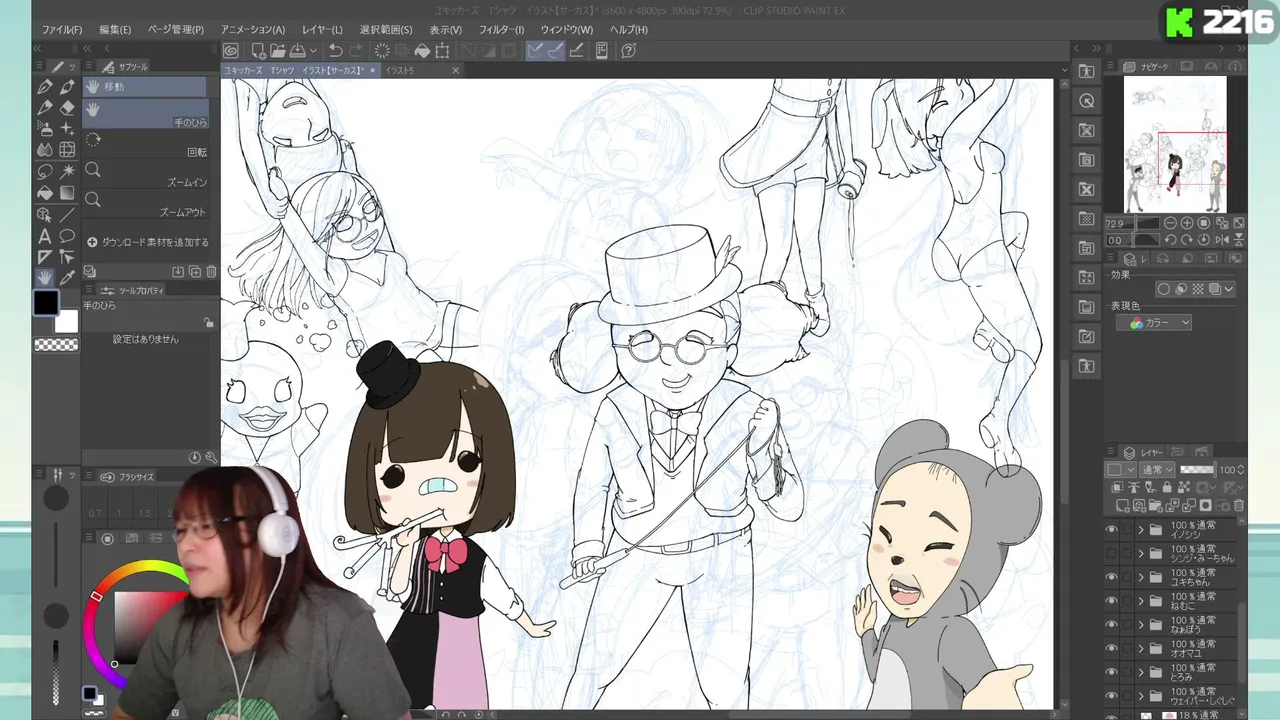Hide the イノシシ layer folder
This screenshot has height=720, width=1280.
tap(1111, 530)
